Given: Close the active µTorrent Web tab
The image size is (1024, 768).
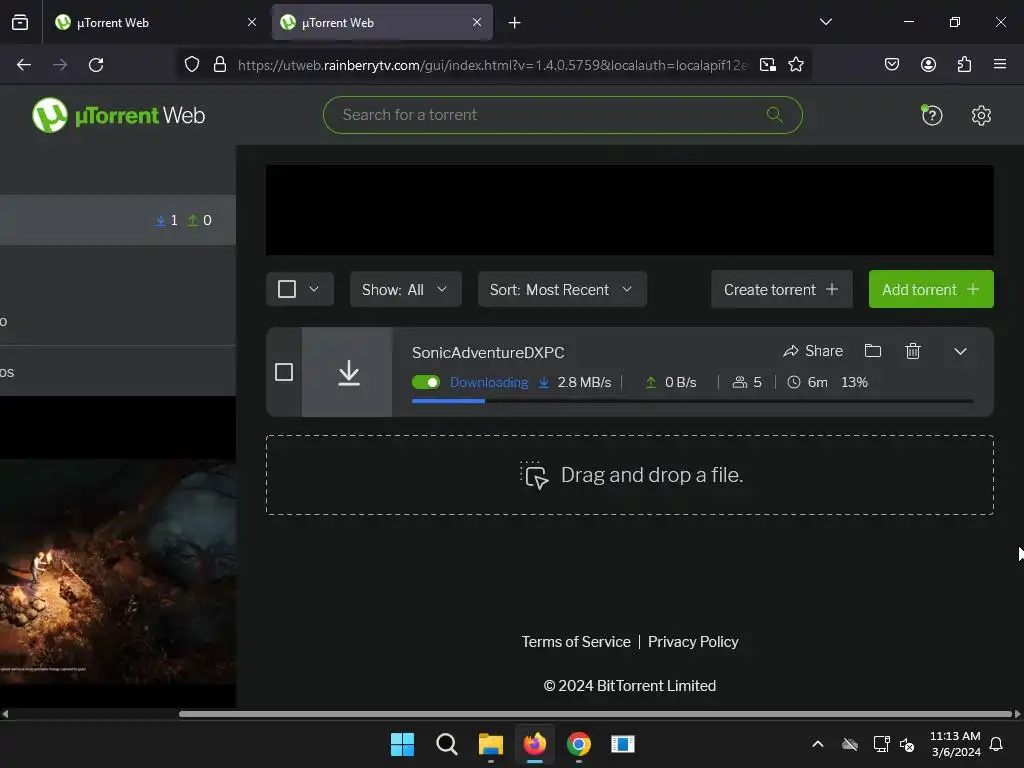Looking at the screenshot, I should coord(477,23).
